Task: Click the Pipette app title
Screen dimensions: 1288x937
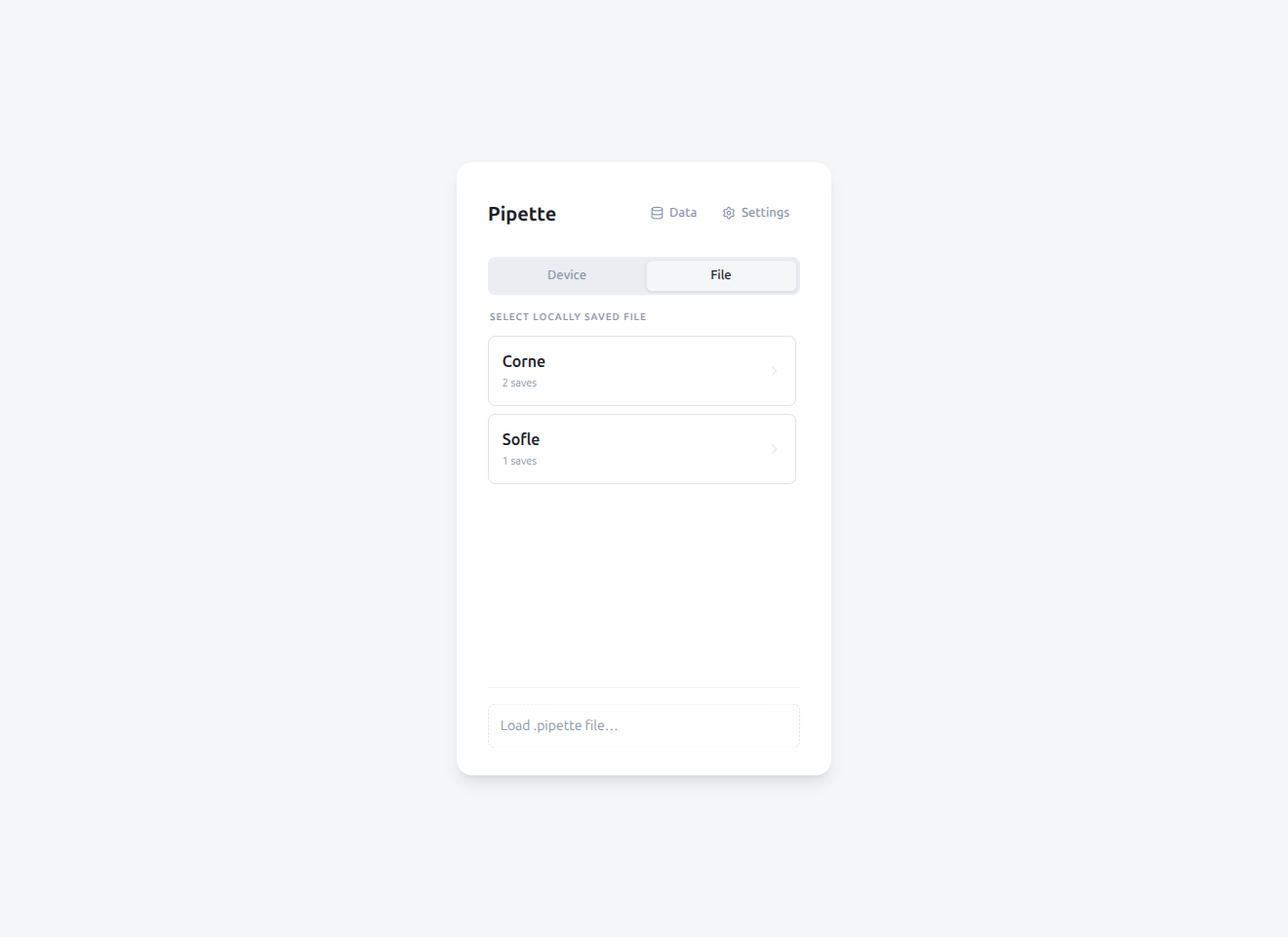Action: coord(522,214)
